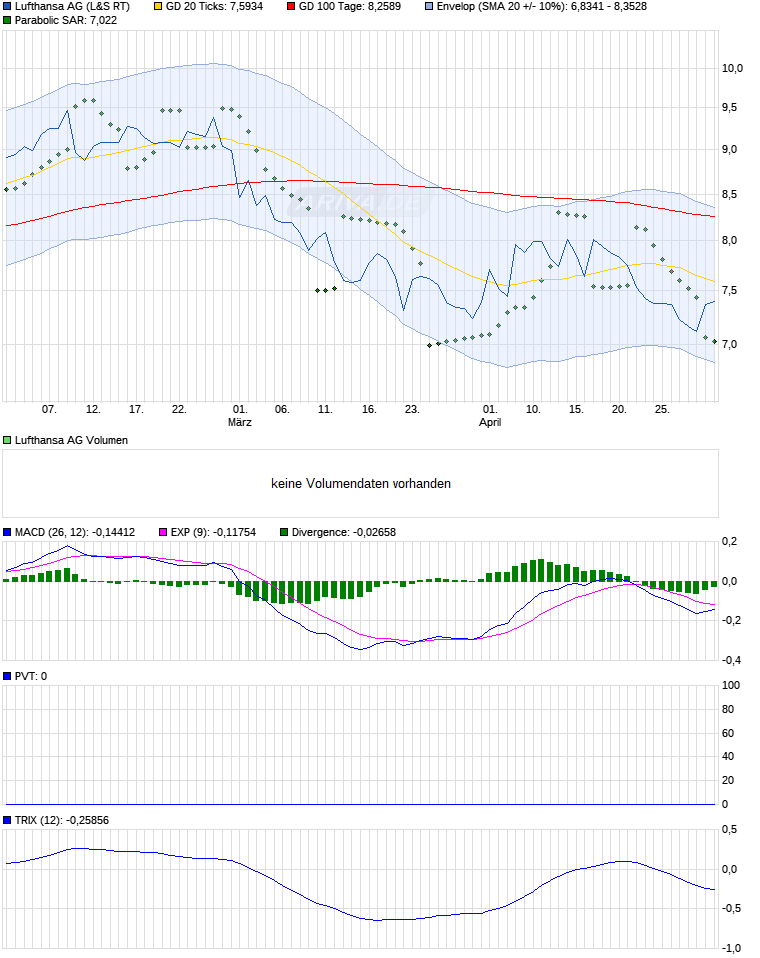Click the '7,5' price axis label
The width and height of the screenshot is (760, 958).
[729, 291]
